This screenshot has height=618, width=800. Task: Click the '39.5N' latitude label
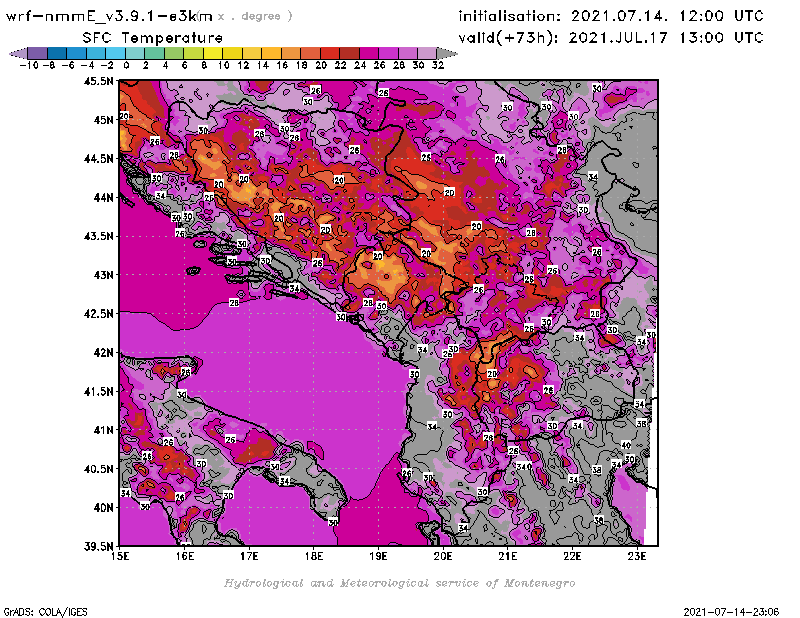click(98, 546)
